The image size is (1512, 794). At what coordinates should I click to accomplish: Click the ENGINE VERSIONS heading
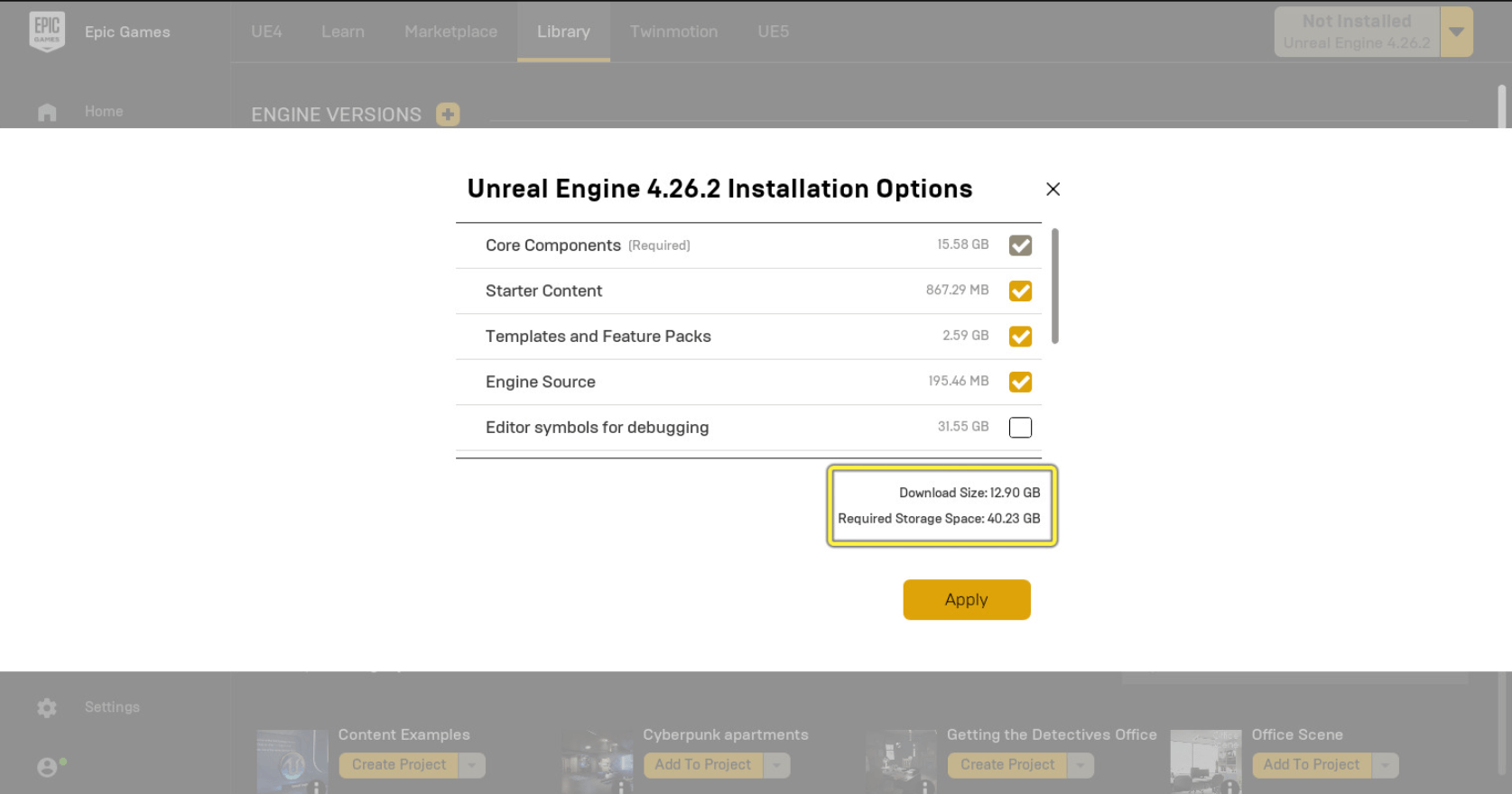click(336, 115)
